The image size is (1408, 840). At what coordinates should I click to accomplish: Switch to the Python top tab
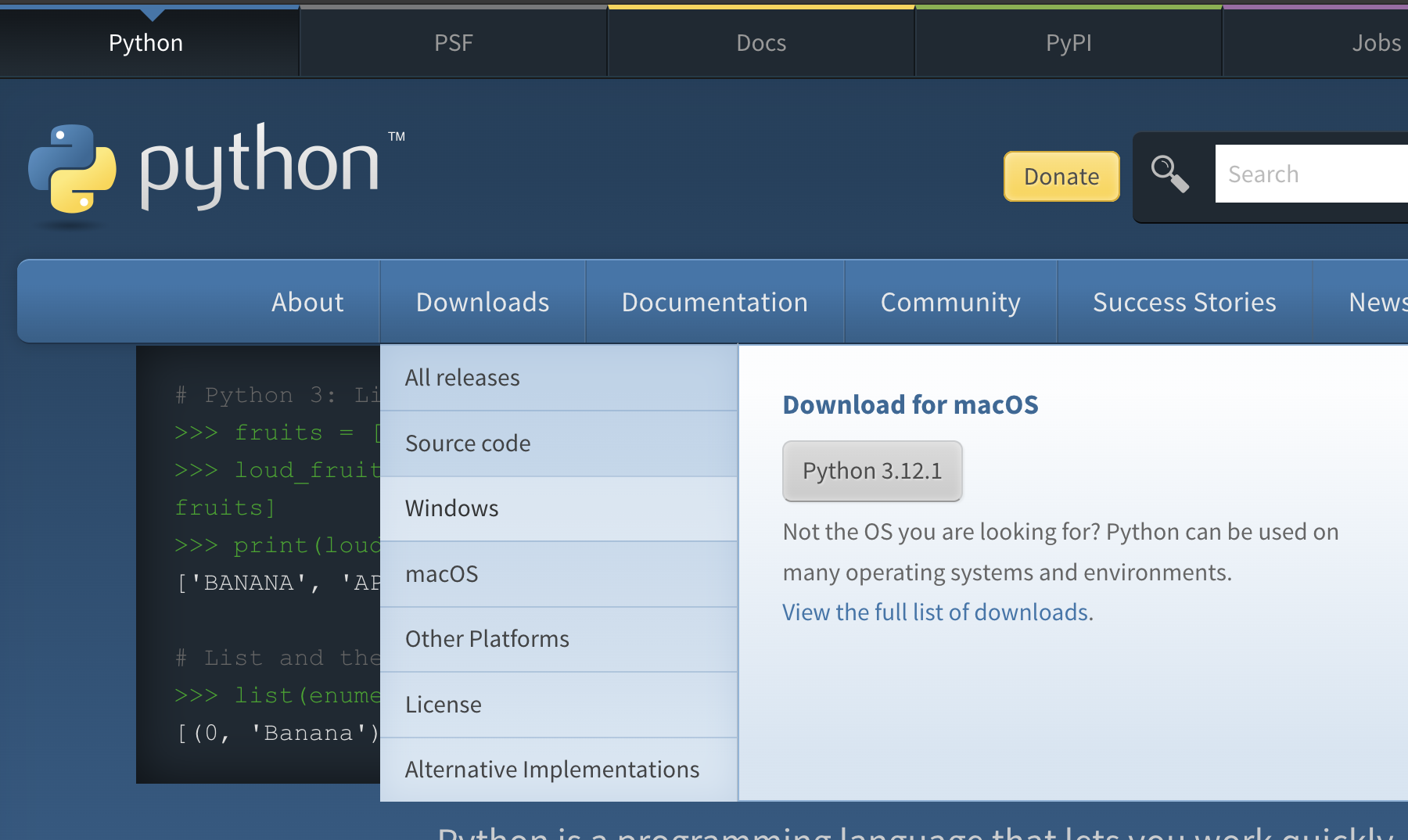tap(146, 43)
